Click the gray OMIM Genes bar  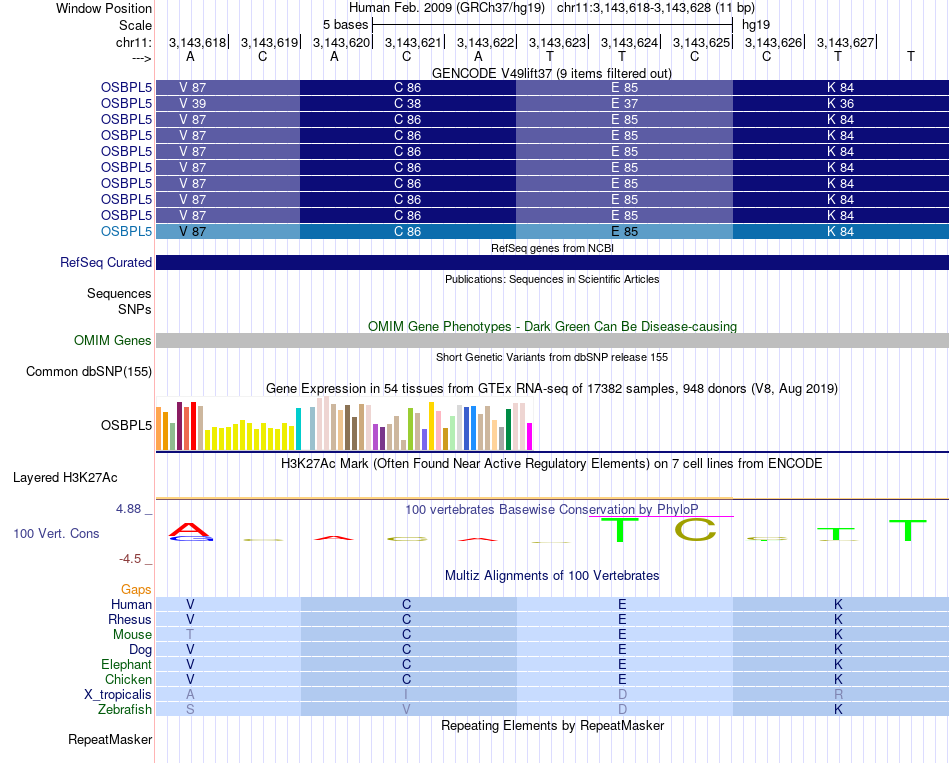pyautogui.click(x=552, y=341)
